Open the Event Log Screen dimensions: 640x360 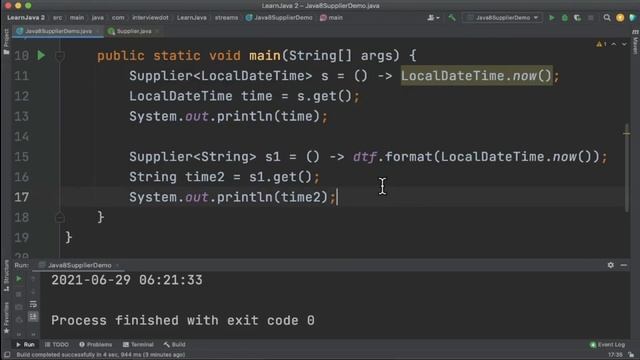coord(607,344)
